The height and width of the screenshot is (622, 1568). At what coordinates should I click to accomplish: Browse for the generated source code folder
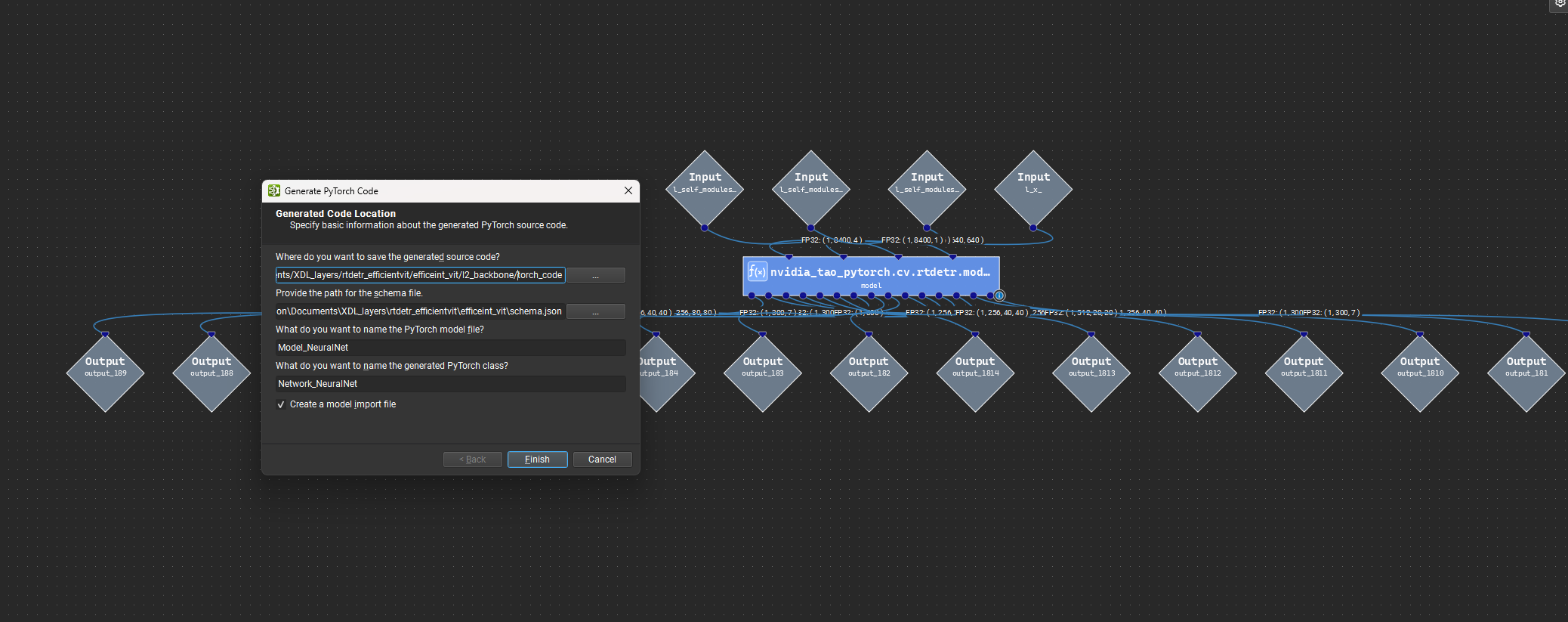596,275
